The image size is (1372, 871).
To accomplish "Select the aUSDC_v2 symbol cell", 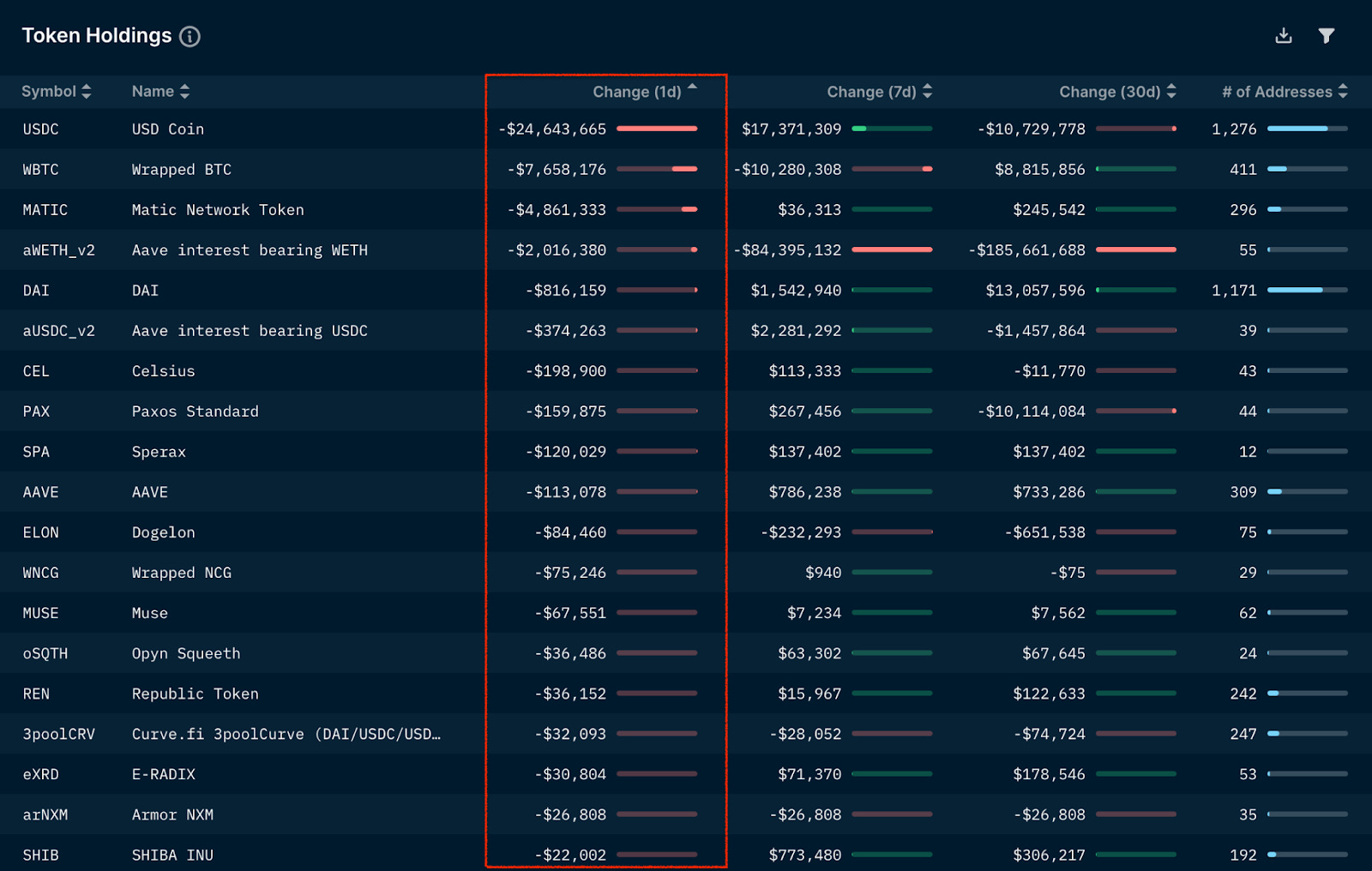I will pyautogui.click(x=59, y=331).
